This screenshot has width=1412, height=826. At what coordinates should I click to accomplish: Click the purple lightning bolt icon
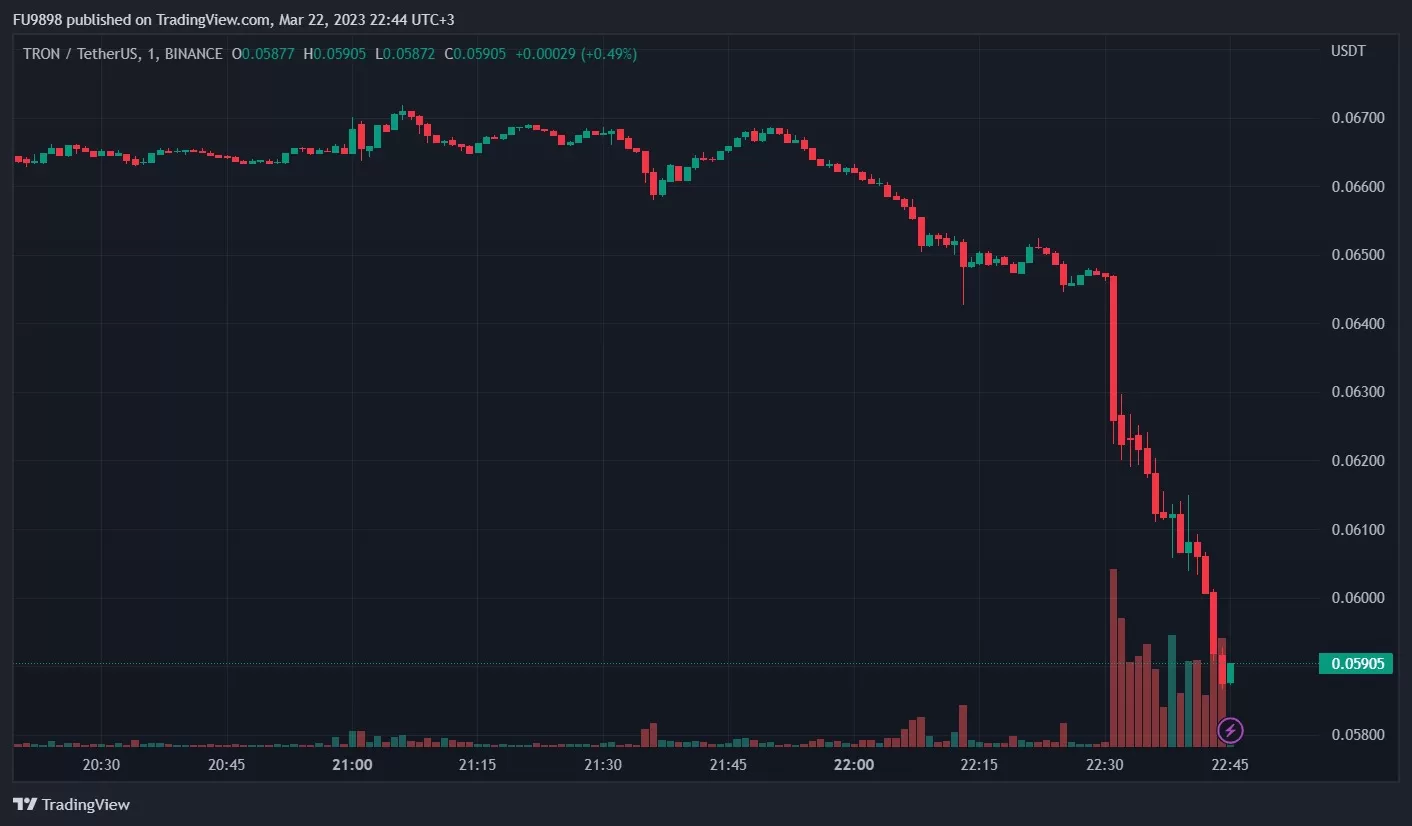point(1230,731)
